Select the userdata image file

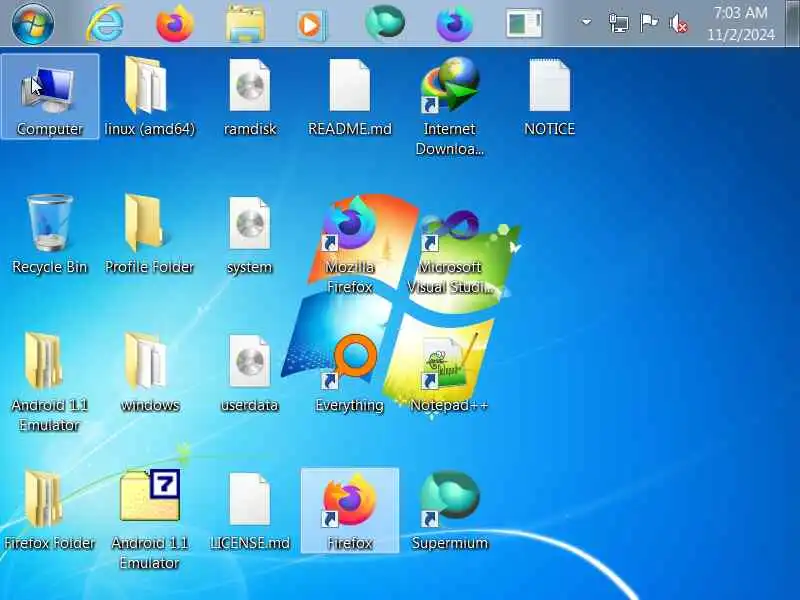click(x=249, y=372)
